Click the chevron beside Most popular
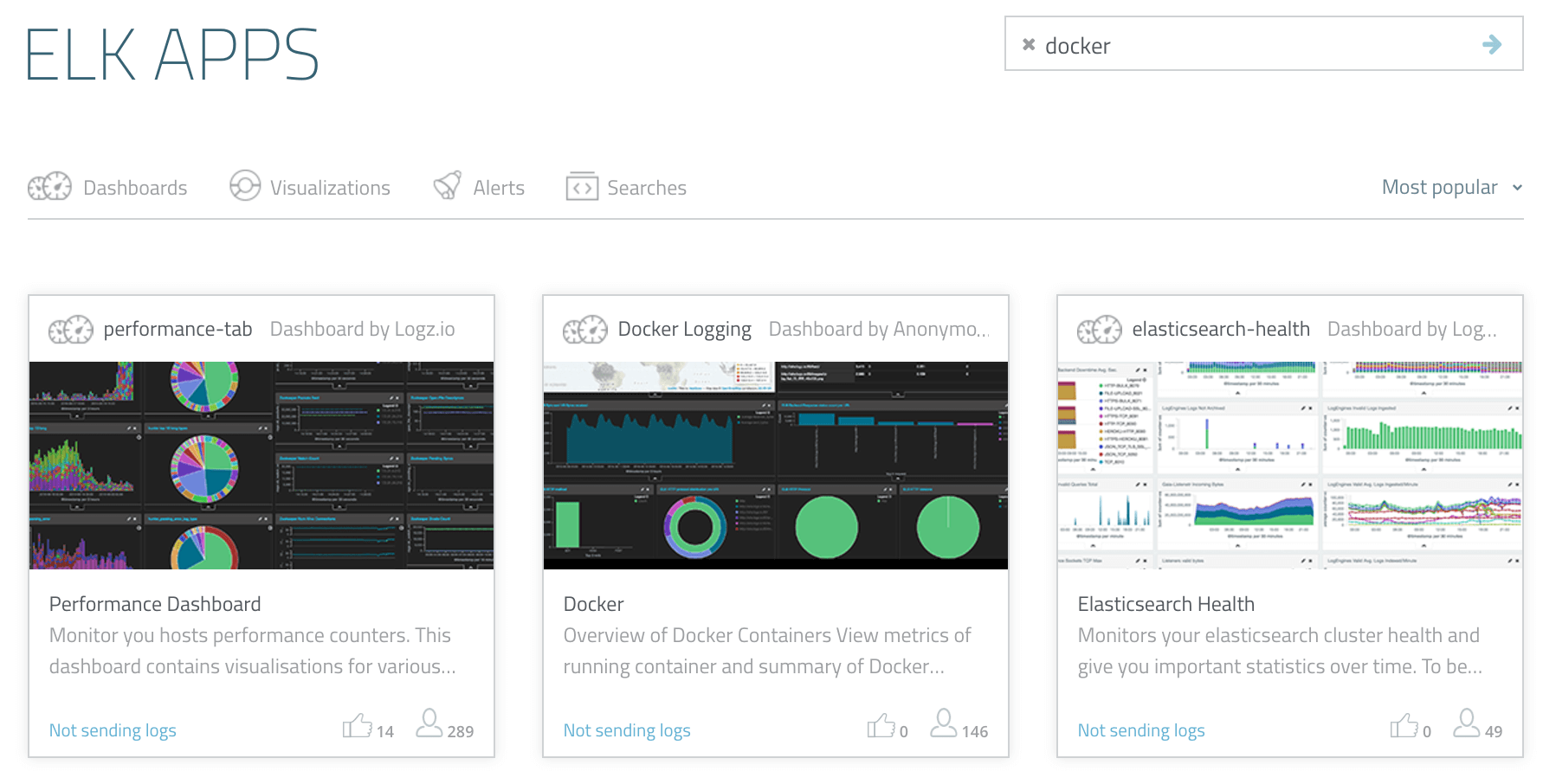The height and width of the screenshot is (784, 1543). click(x=1517, y=188)
